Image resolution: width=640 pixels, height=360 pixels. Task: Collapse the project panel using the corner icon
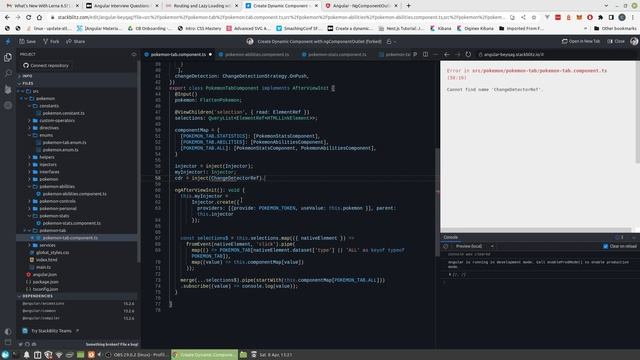(x=133, y=54)
